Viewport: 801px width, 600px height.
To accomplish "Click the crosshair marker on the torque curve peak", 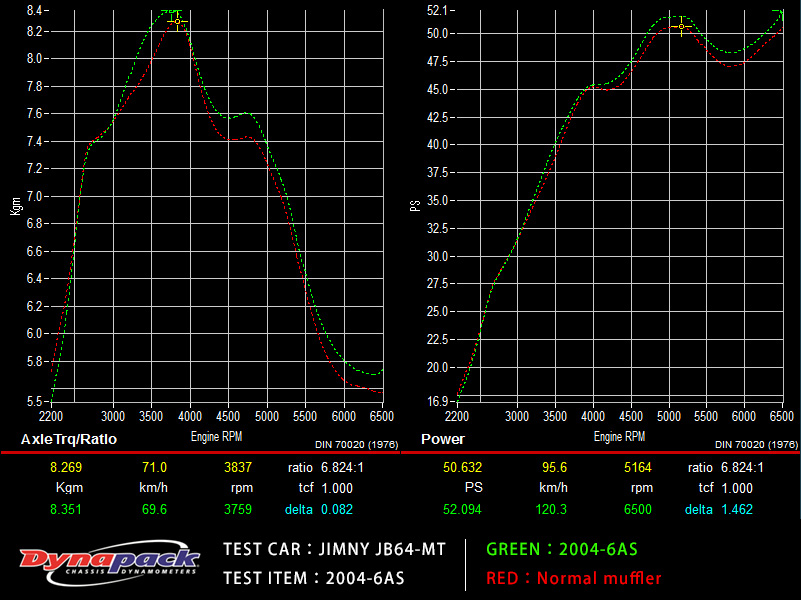I will click(177, 21).
